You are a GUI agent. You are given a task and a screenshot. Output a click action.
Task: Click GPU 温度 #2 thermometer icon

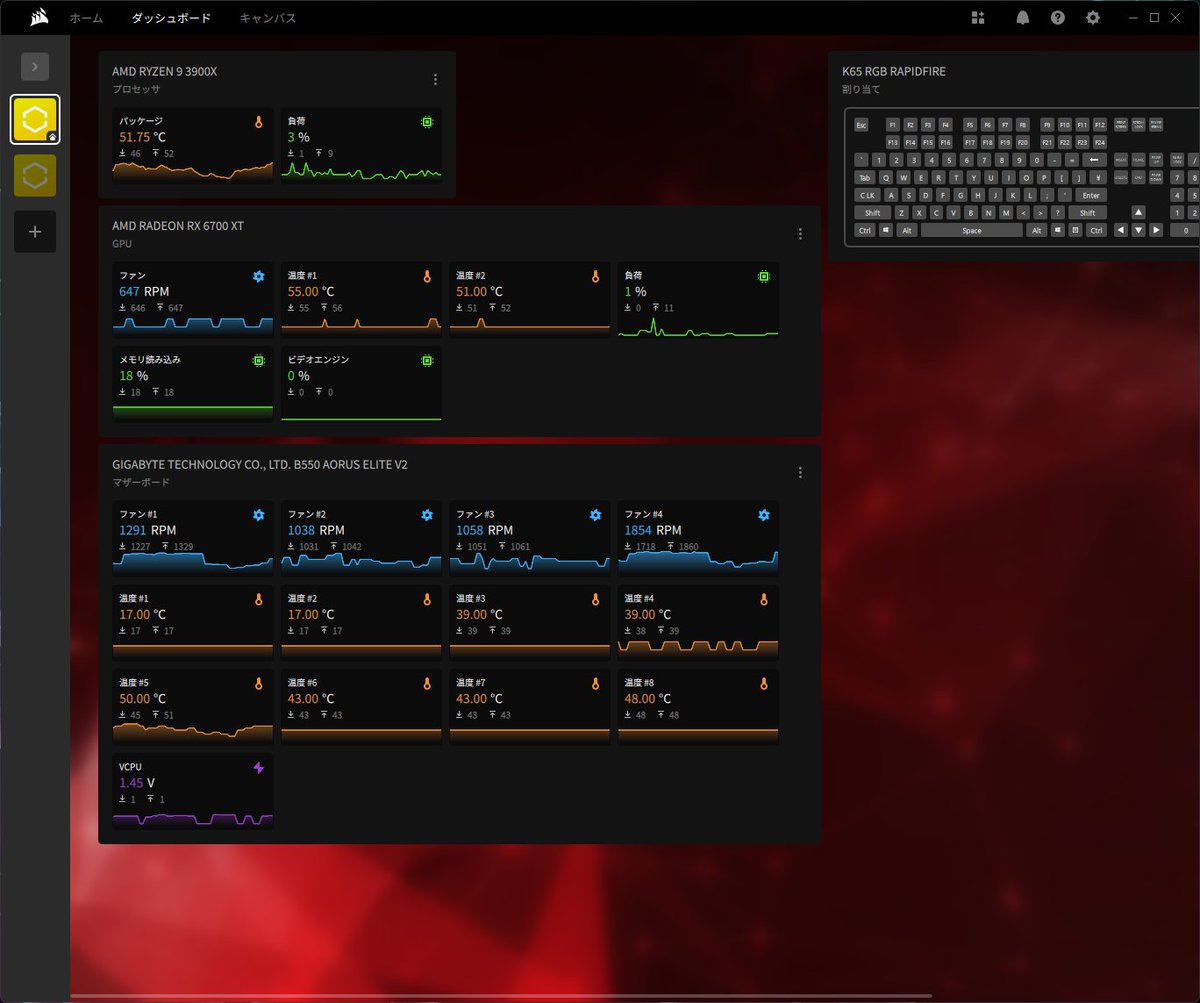pyautogui.click(x=595, y=276)
